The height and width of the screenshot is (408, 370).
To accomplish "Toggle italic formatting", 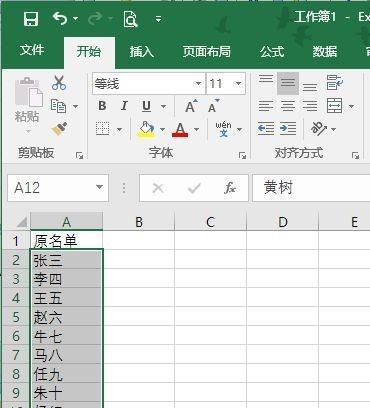I will tap(124, 106).
